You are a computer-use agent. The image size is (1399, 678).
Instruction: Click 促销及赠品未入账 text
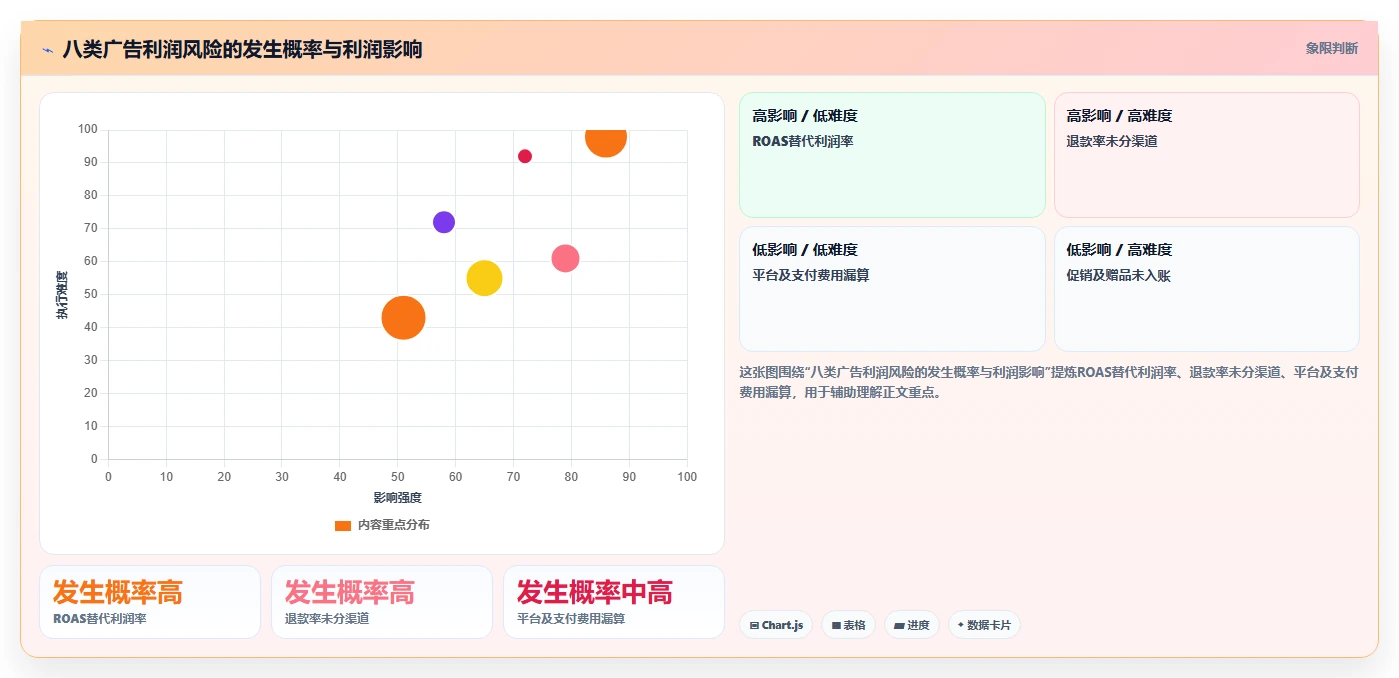tap(1118, 276)
